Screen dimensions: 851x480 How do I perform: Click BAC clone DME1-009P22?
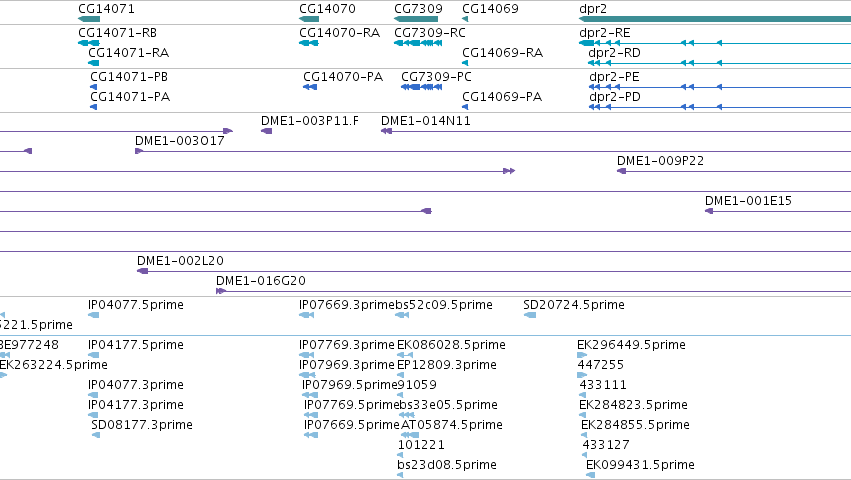point(661,161)
